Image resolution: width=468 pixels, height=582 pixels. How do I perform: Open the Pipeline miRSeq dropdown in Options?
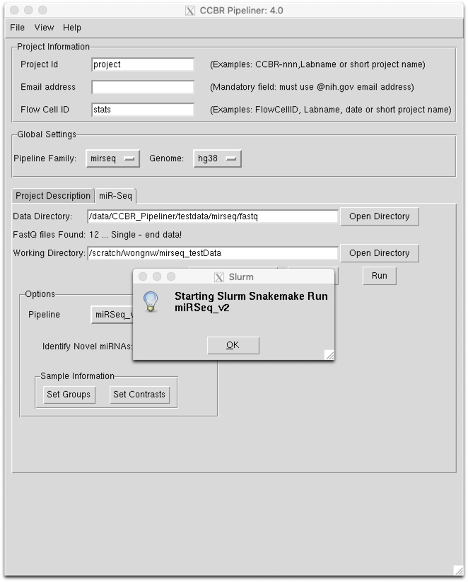coord(112,315)
